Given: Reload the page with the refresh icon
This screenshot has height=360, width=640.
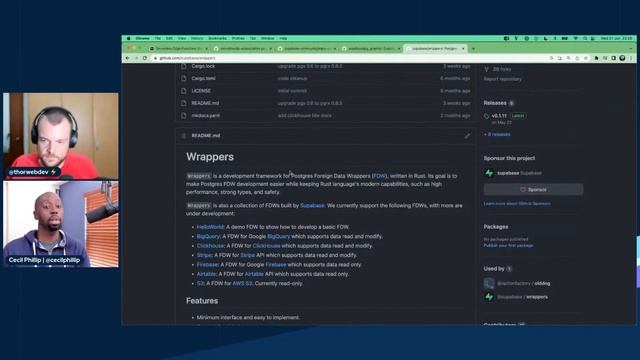Looking at the screenshot, I should [145, 58].
